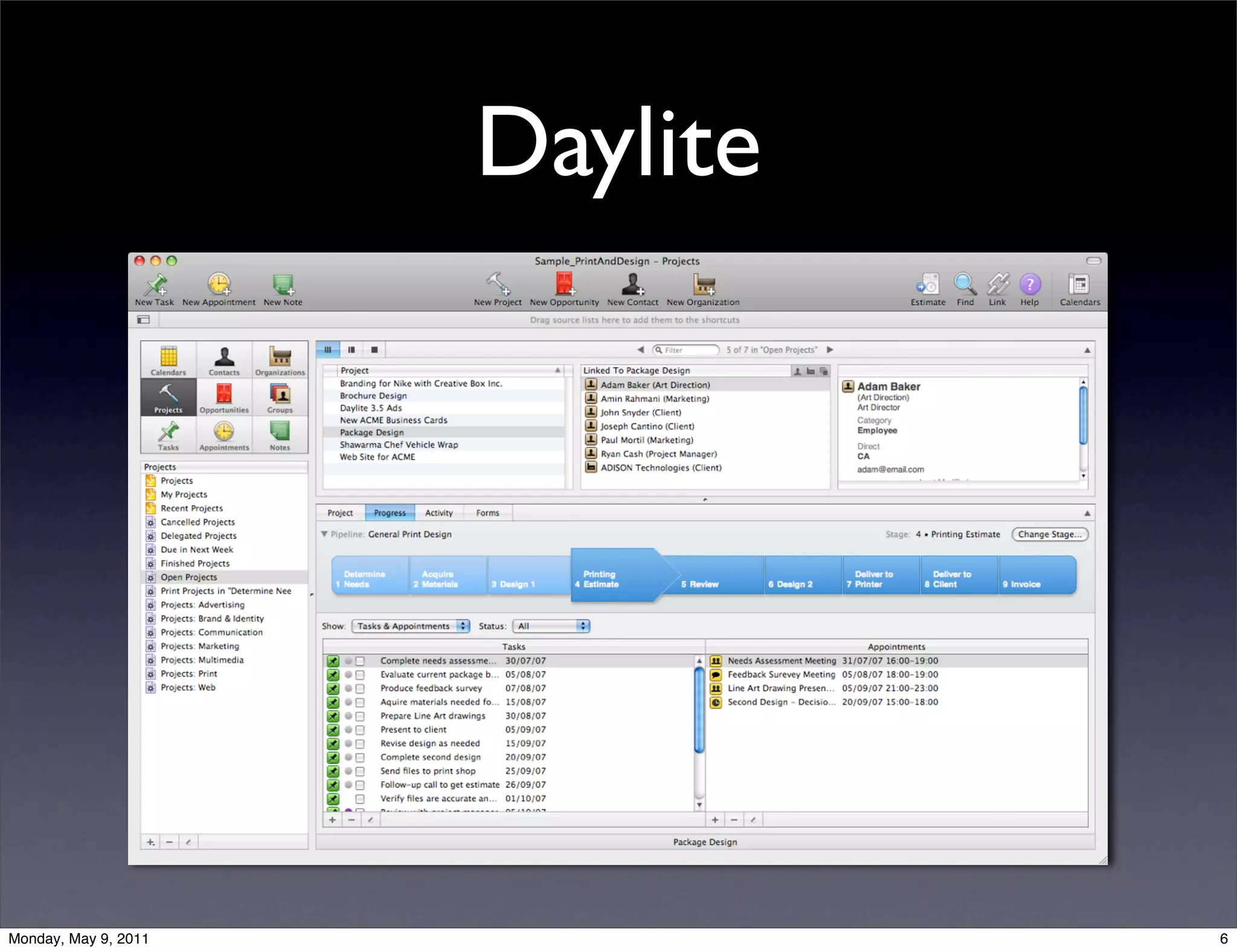Click the 'Invoice' pipeline stage

(x=1038, y=576)
